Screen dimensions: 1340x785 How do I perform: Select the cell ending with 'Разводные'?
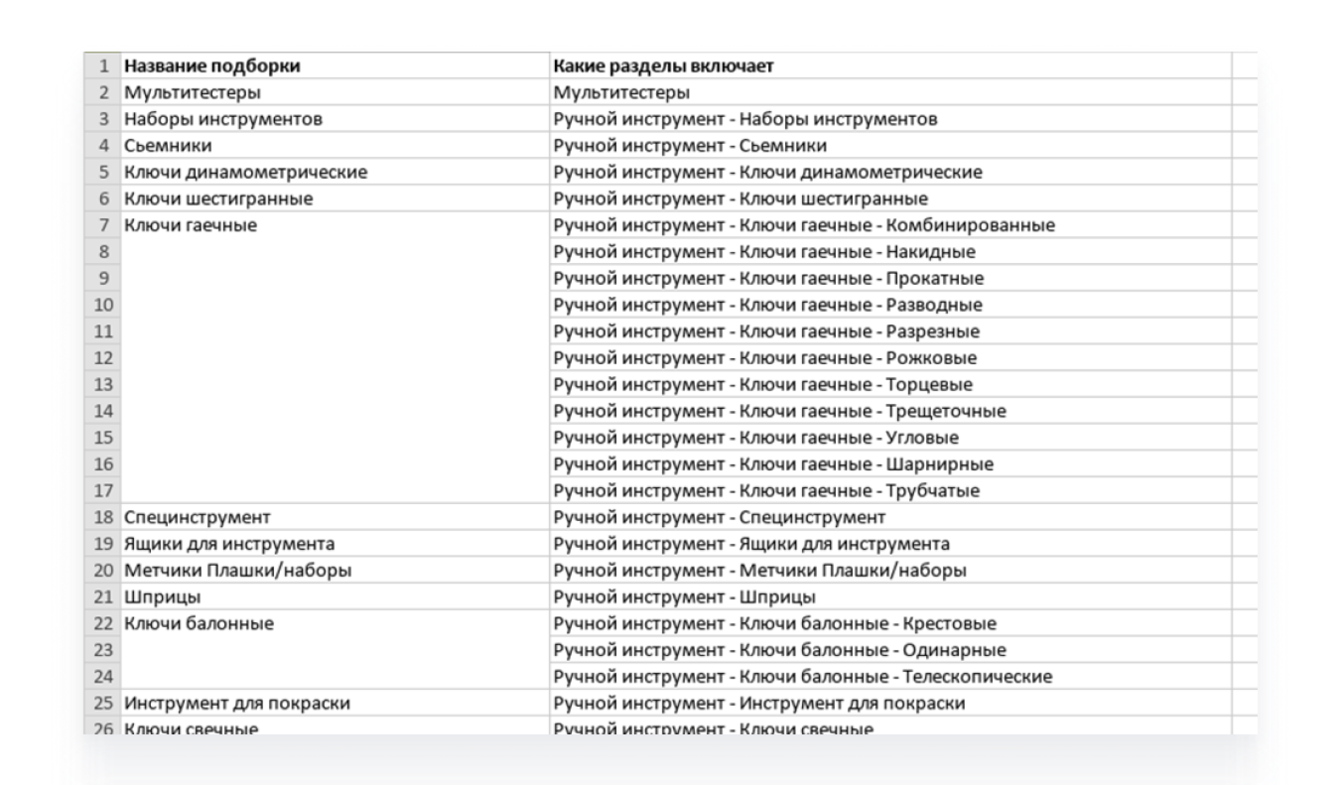[x=768, y=305]
